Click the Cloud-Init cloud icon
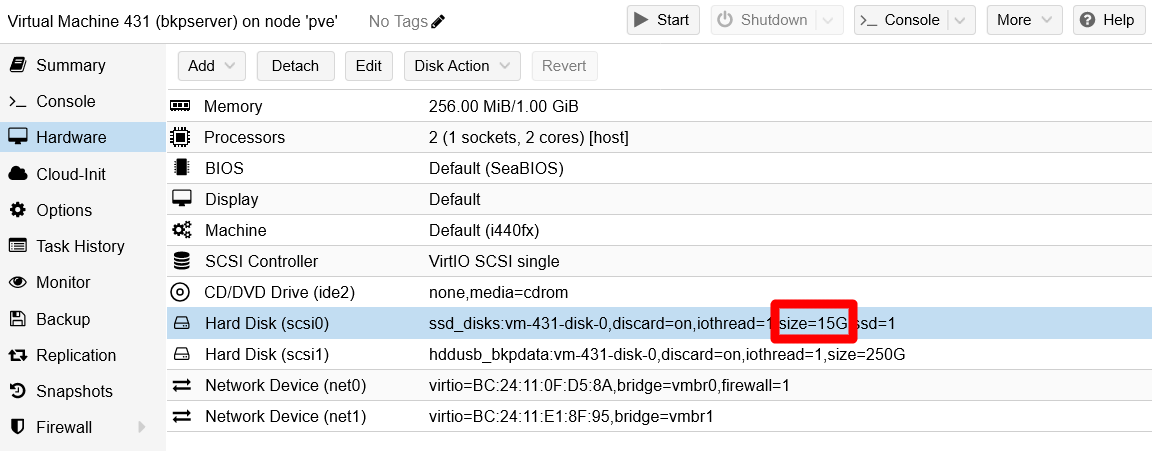The width and height of the screenshot is (1152, 451). pyautogui.click(x=18, y=173)
